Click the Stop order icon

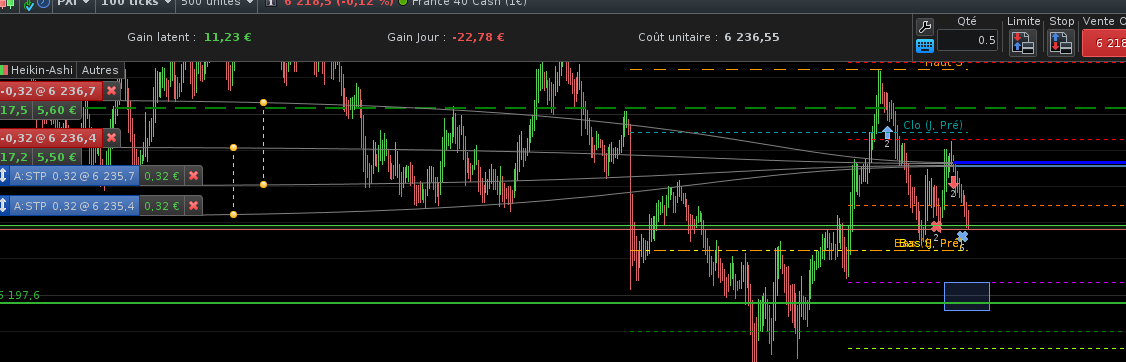[x=1061, y=43]
